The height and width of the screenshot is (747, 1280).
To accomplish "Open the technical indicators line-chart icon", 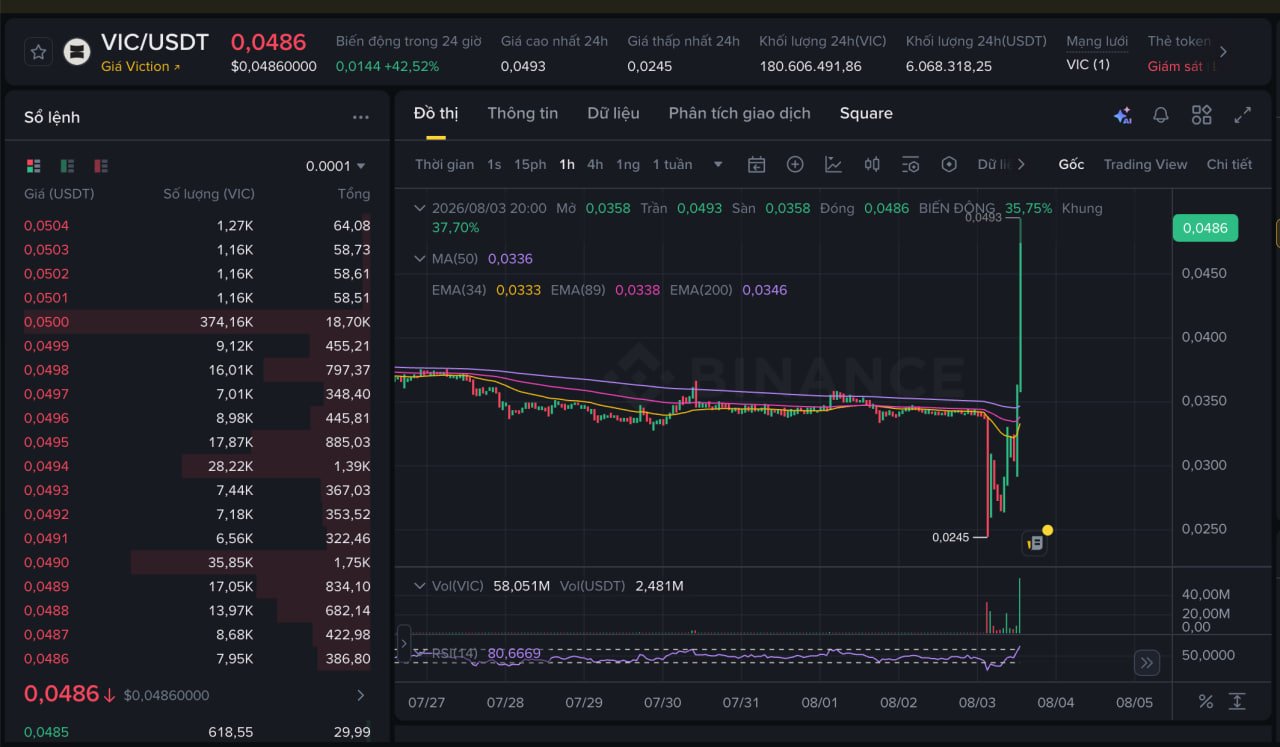I will [x=833, y=165].
